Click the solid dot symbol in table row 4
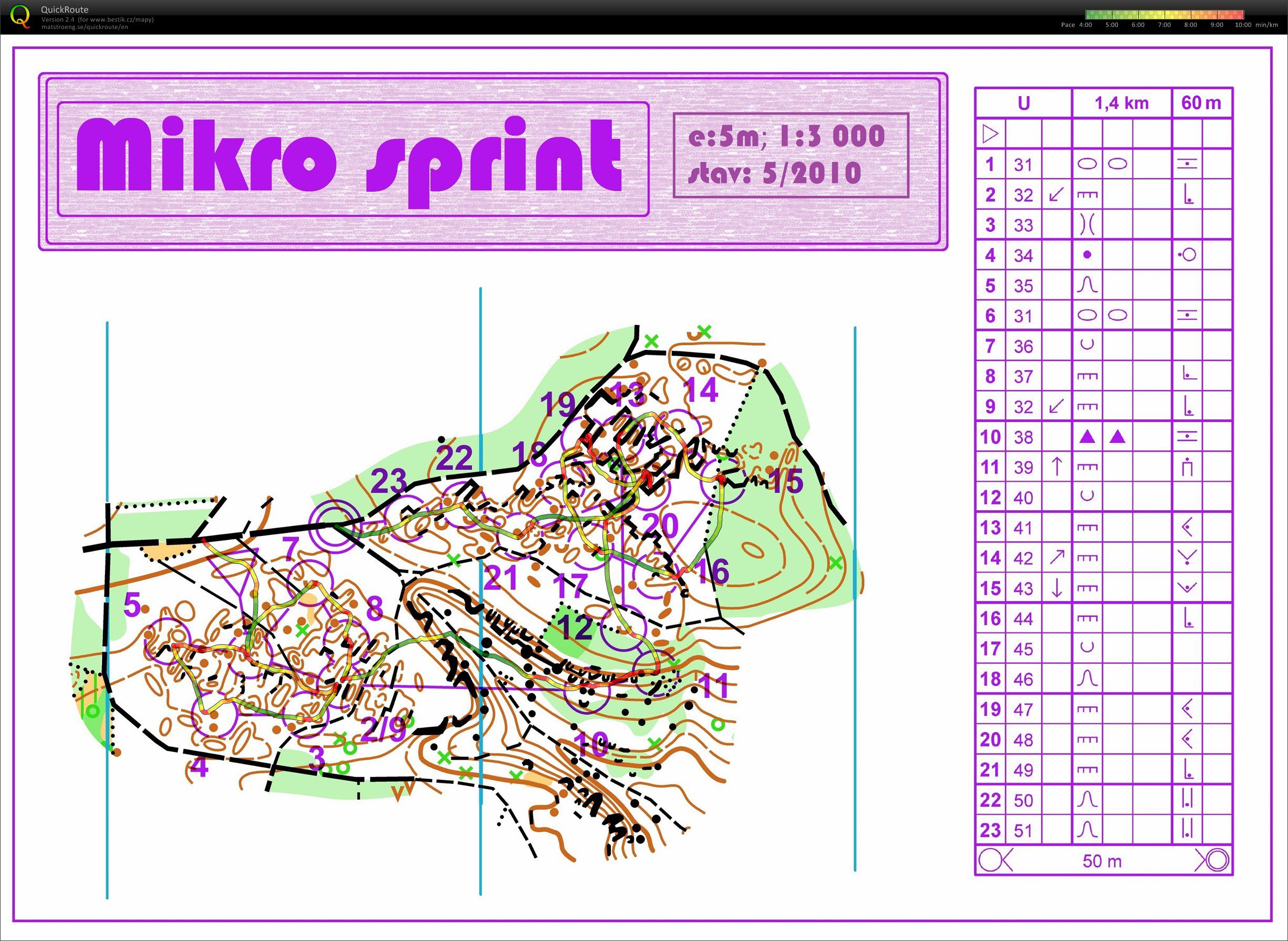 pyautogui.click(x=1087, y=255)
